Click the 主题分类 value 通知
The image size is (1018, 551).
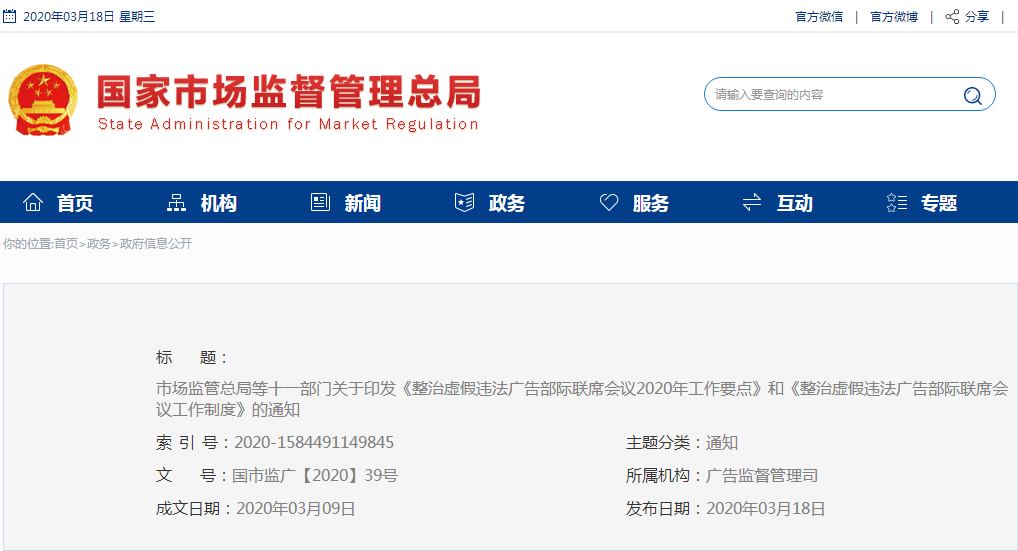[722, 443]
